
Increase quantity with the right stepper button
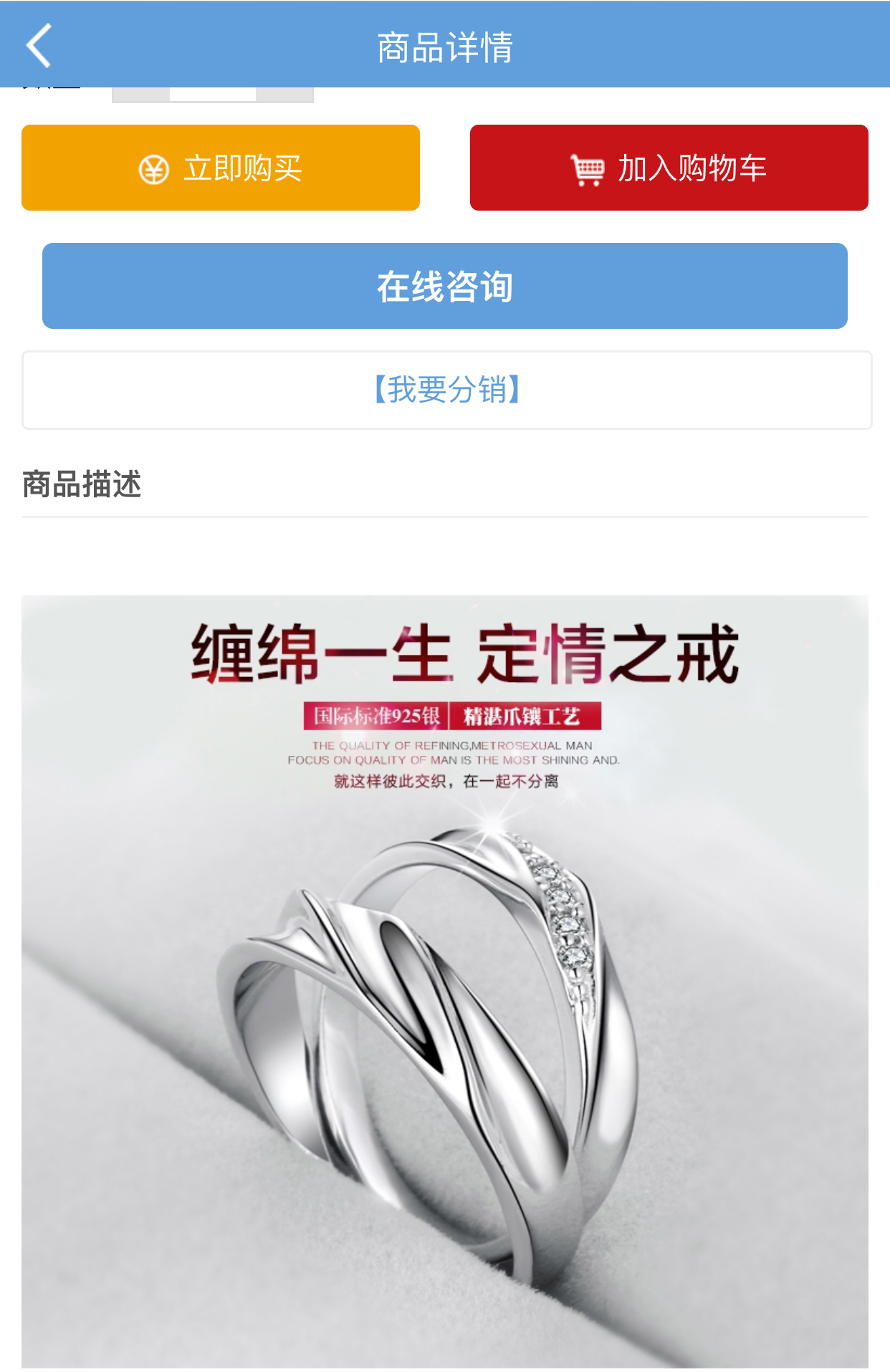[284, 95]
